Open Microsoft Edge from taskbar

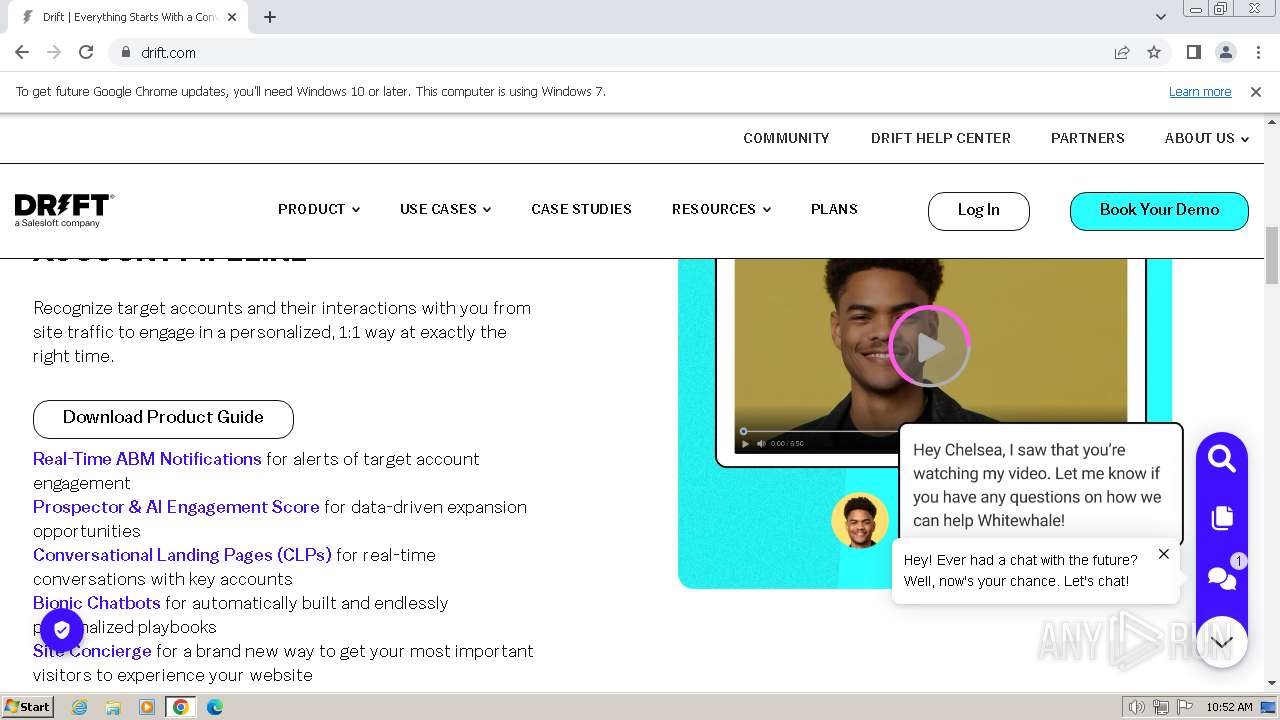pos(215,707)
